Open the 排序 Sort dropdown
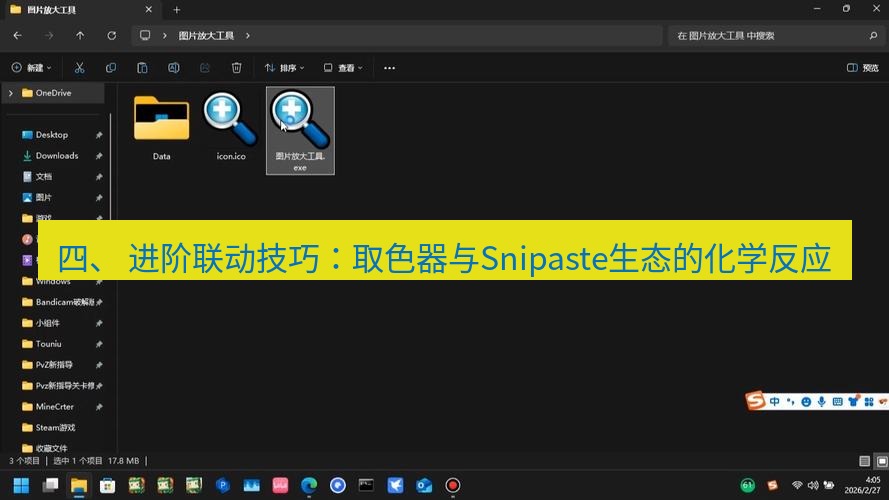The height and width of the screenshot is (500, 889). click(x=284, y=68)
